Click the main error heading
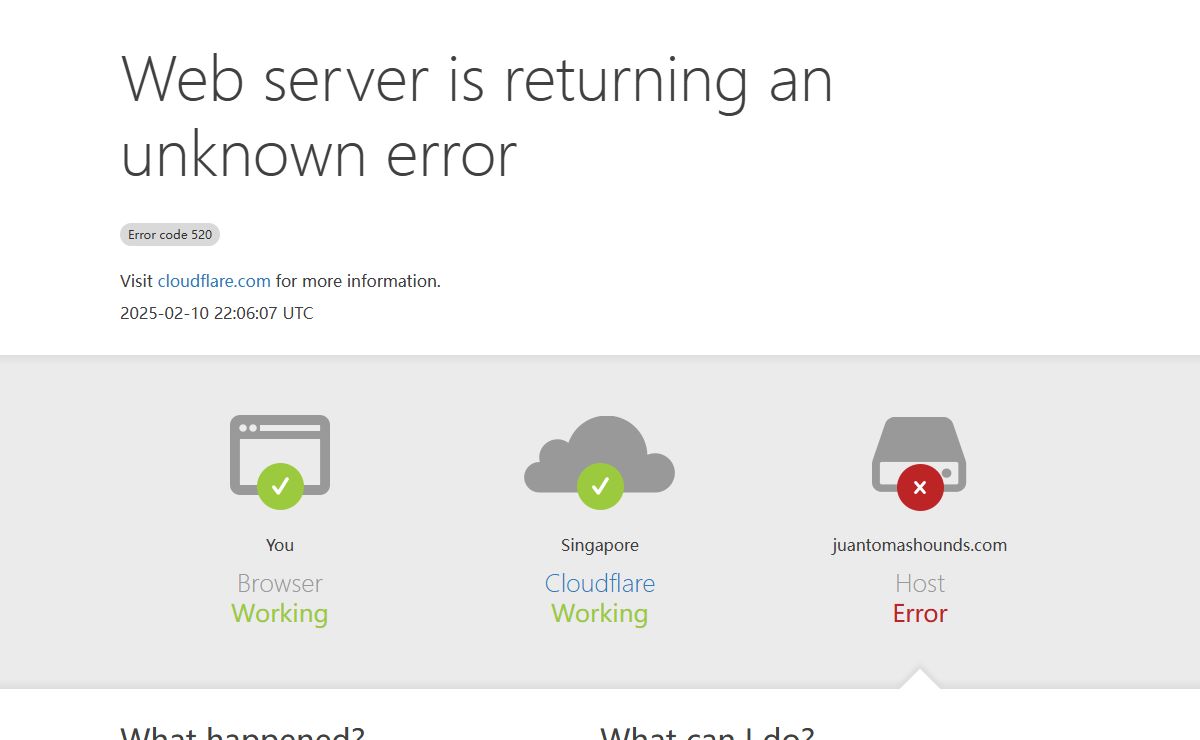Viewport: 1200px width, 740px height. [x=477, y=117]
